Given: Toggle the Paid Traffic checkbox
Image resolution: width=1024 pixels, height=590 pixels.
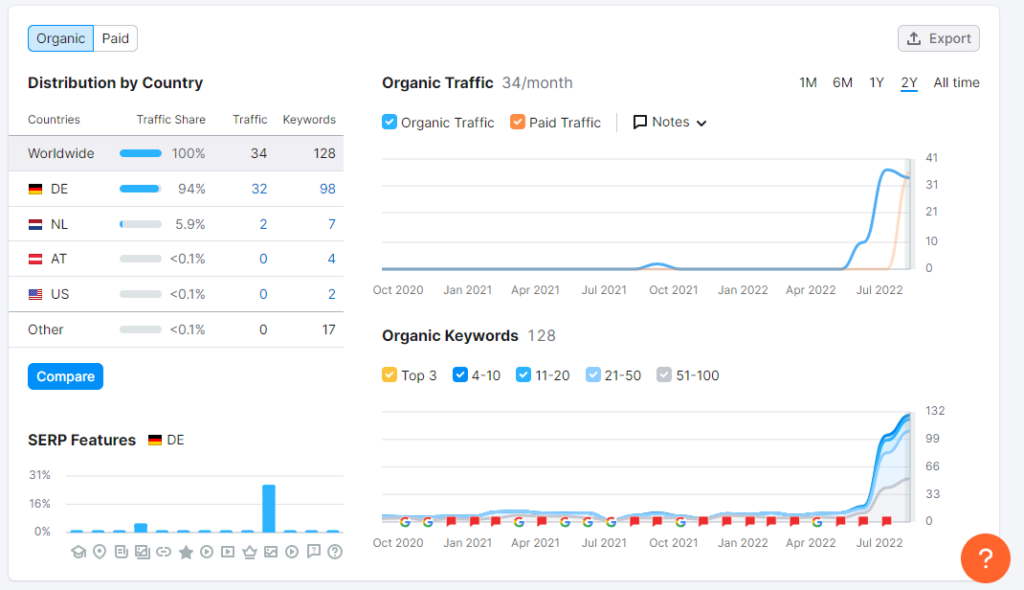Looking at the screenshot, I should 517,122.
